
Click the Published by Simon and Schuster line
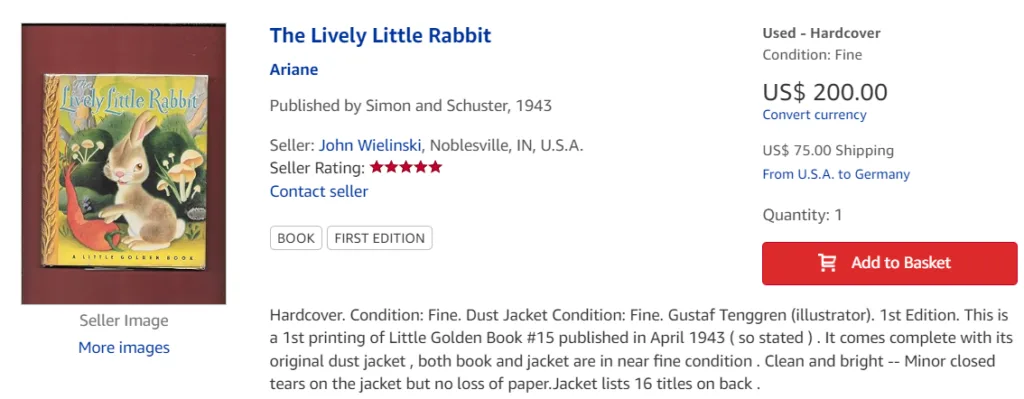[411, 105]
